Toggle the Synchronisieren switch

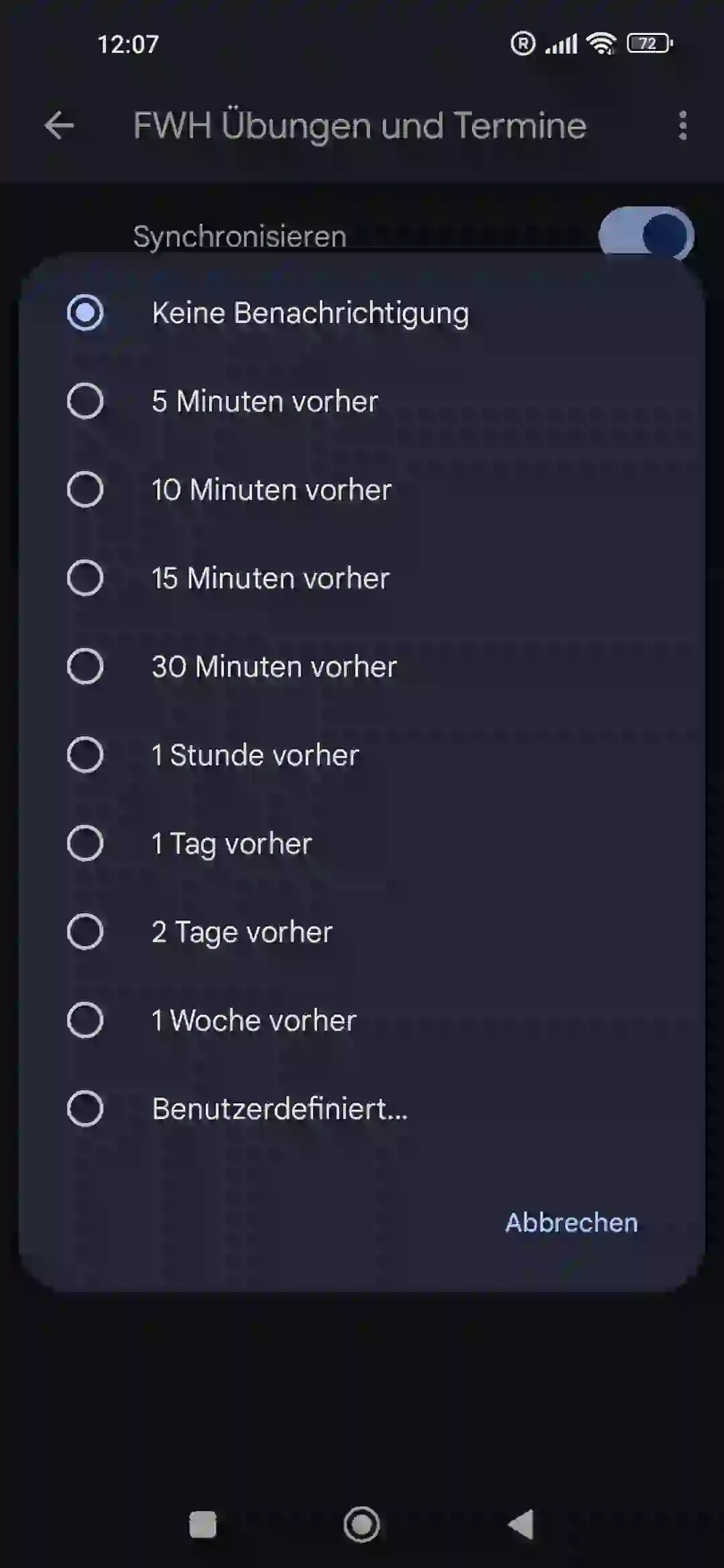pyautogui.click(x=646, y=235)
